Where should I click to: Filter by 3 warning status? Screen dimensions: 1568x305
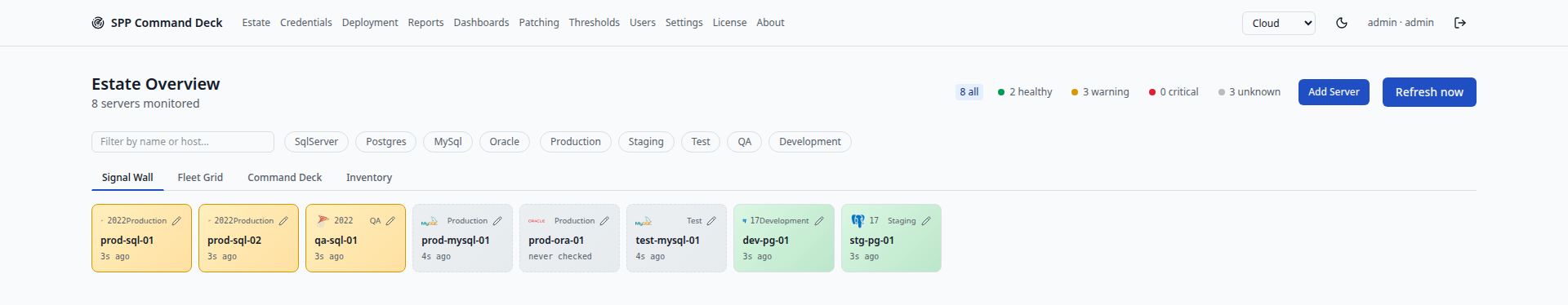1100,92
